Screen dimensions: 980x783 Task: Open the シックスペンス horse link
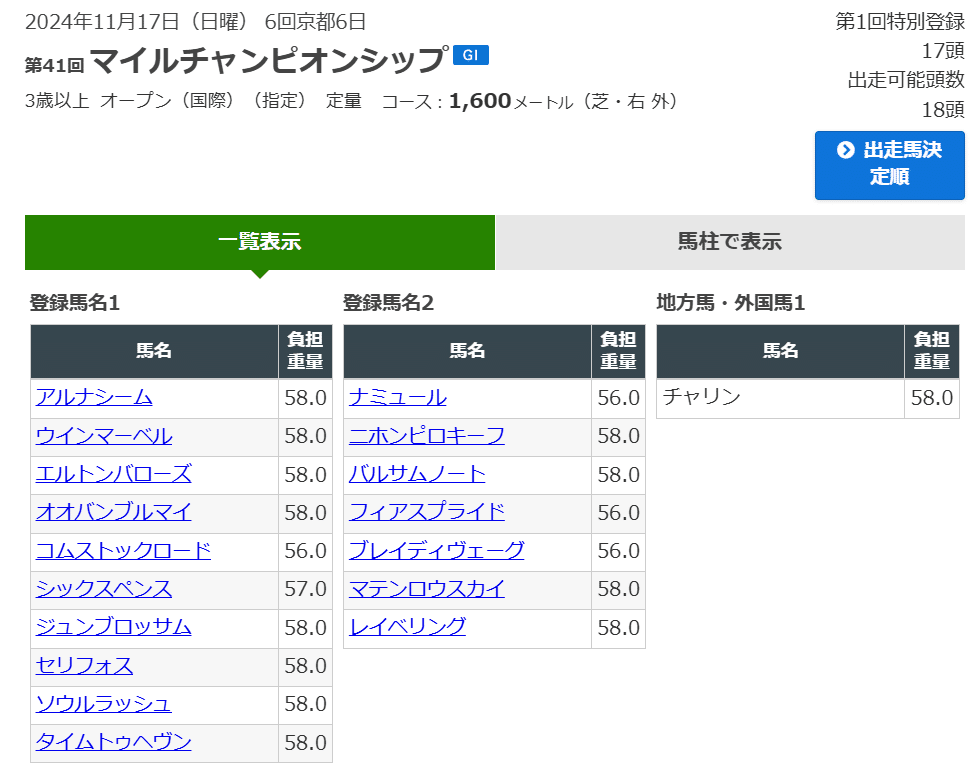pos(104,589)
